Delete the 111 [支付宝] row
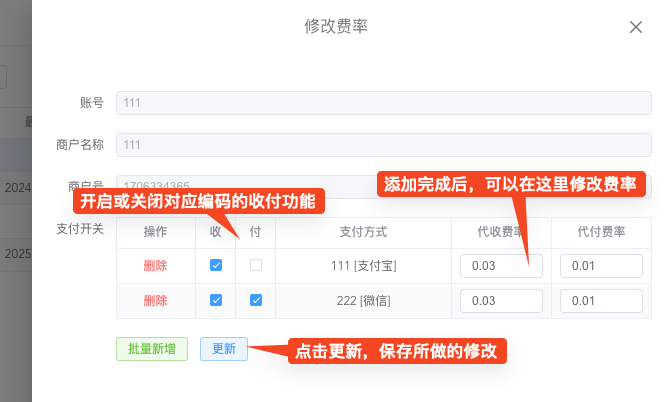 (155, 266)
